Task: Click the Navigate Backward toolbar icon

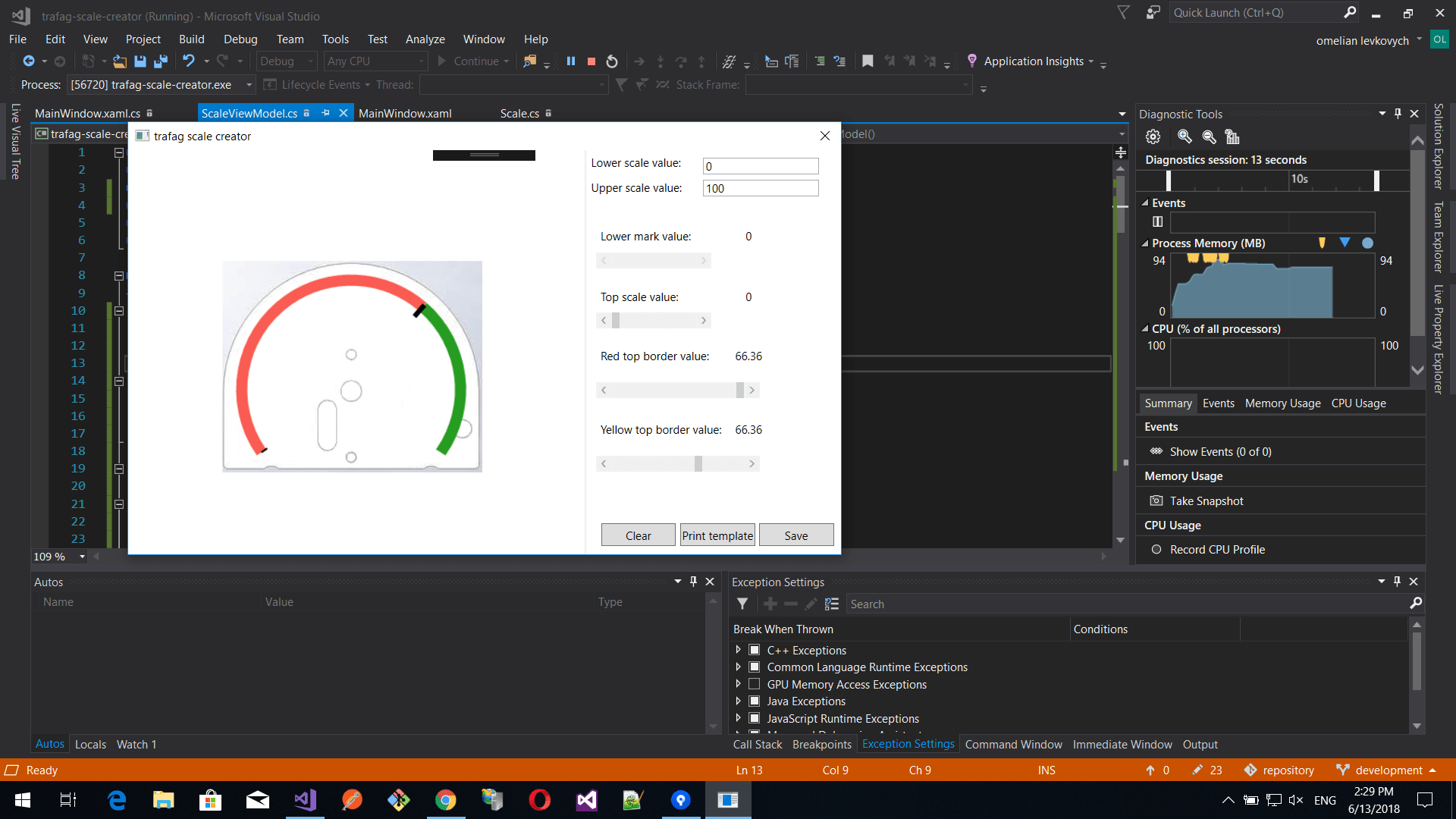Action: (x=29, y=61)
